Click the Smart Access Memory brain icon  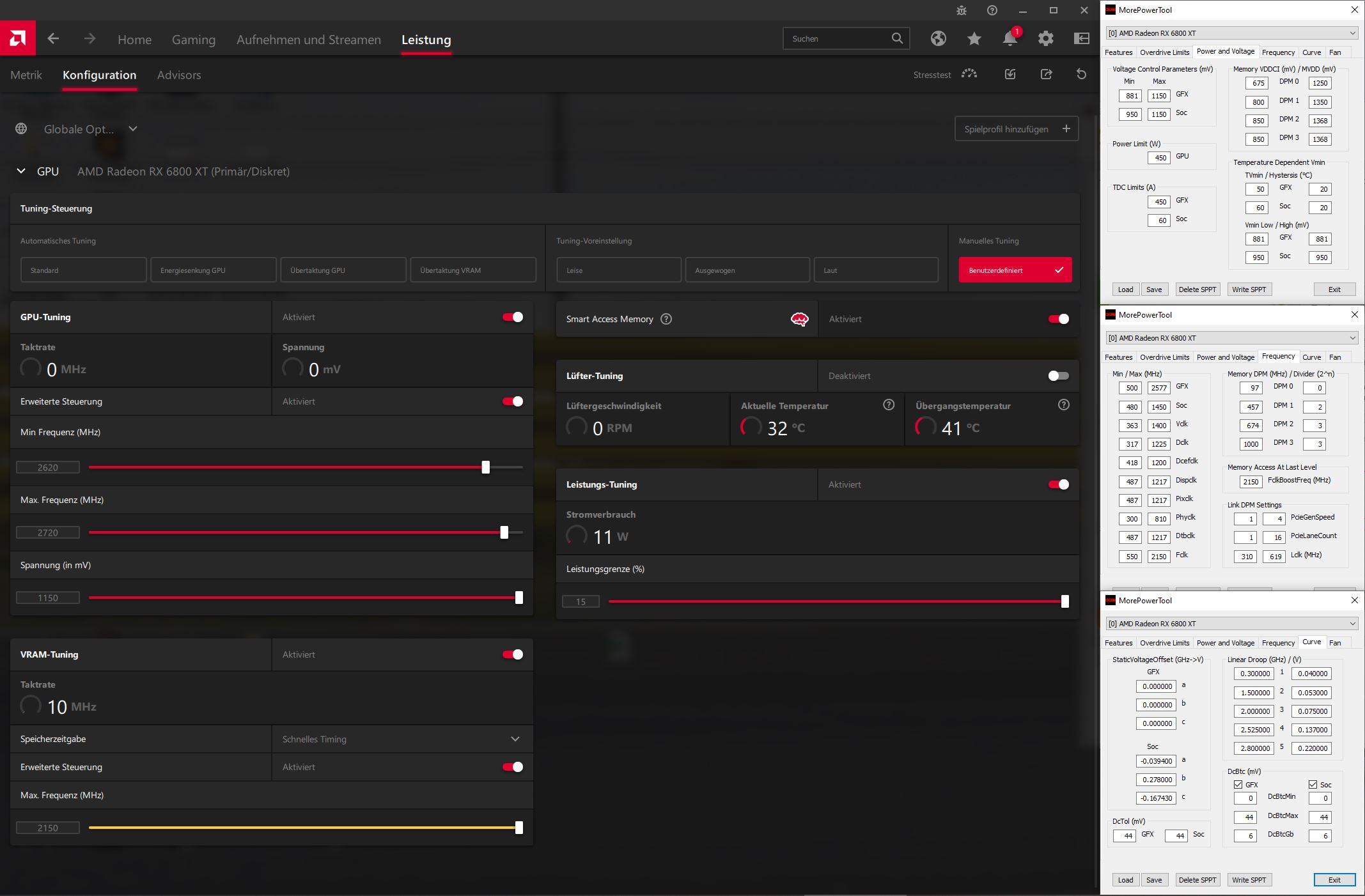pyautogui.click(x=799, y=319)
